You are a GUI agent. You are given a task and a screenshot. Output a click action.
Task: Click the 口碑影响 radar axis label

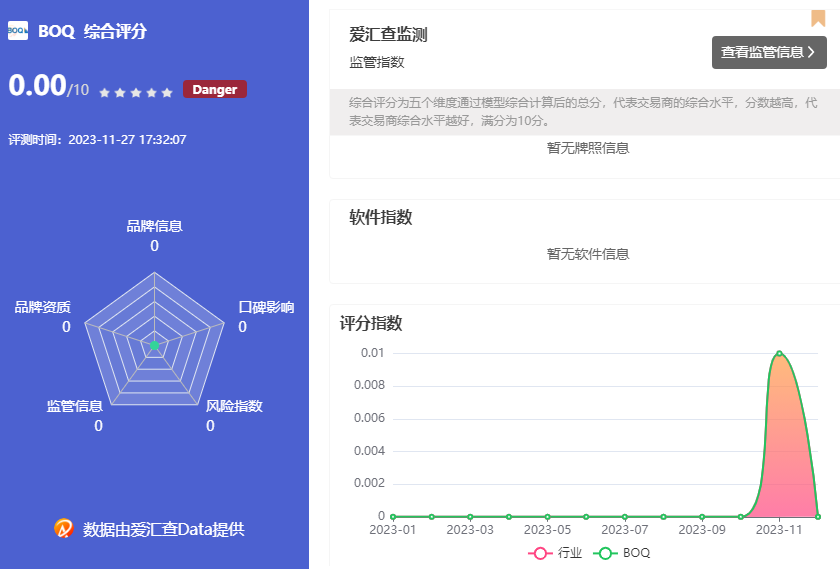point(266,307)
